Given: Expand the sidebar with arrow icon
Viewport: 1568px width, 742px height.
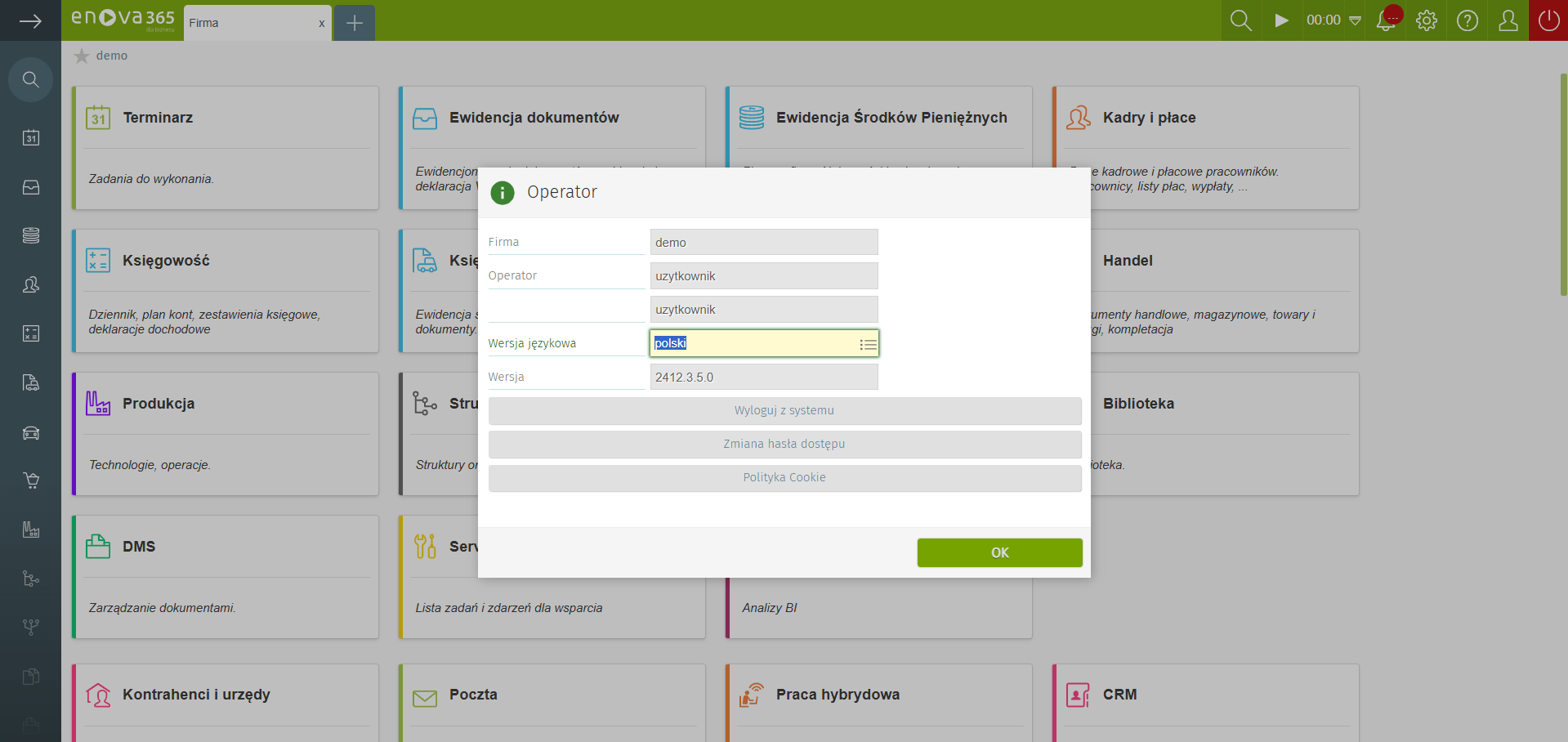Looking at the screenshot, I should [x=30, y=20].
